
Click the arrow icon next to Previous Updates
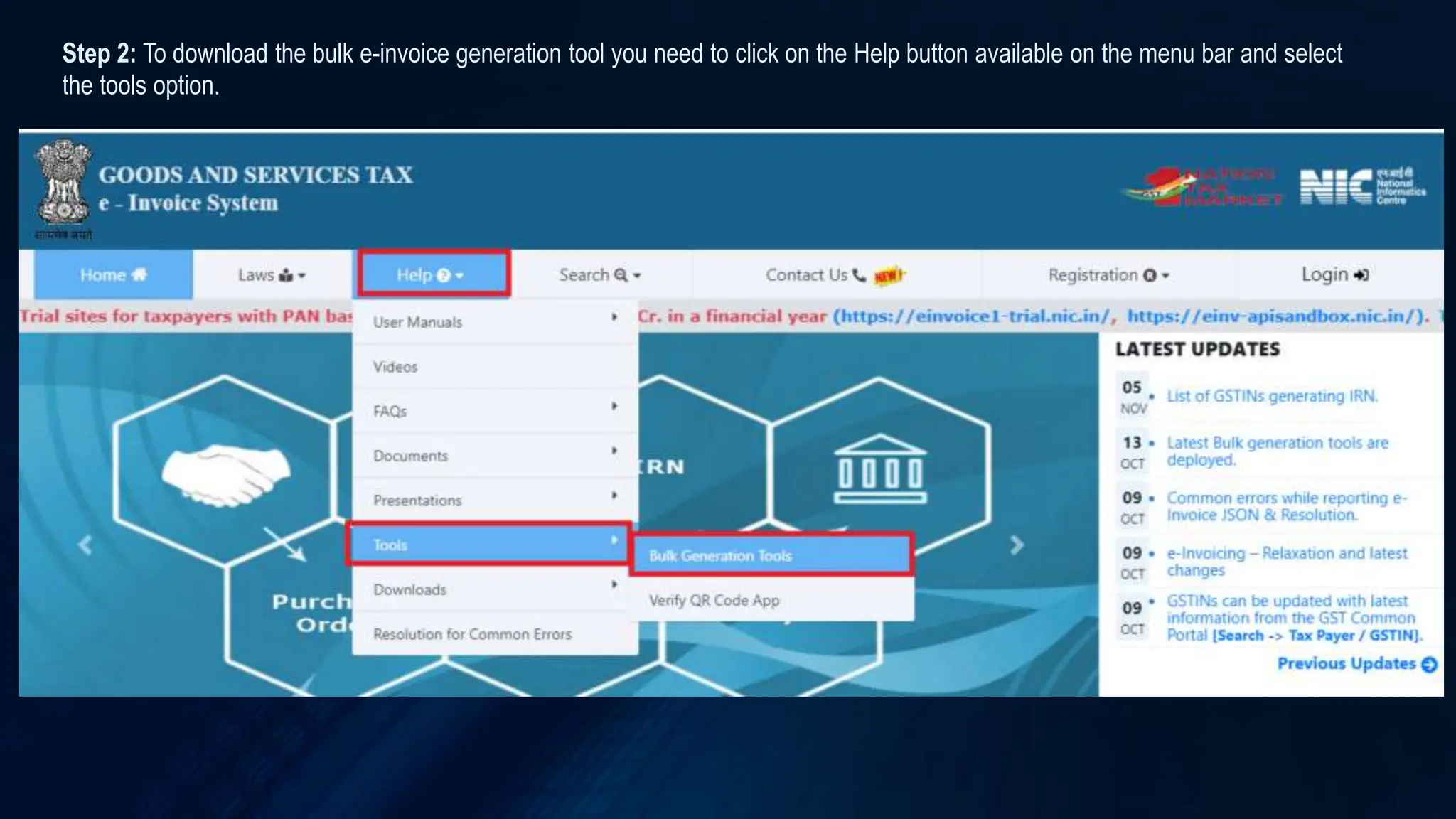click(1429, 664)
